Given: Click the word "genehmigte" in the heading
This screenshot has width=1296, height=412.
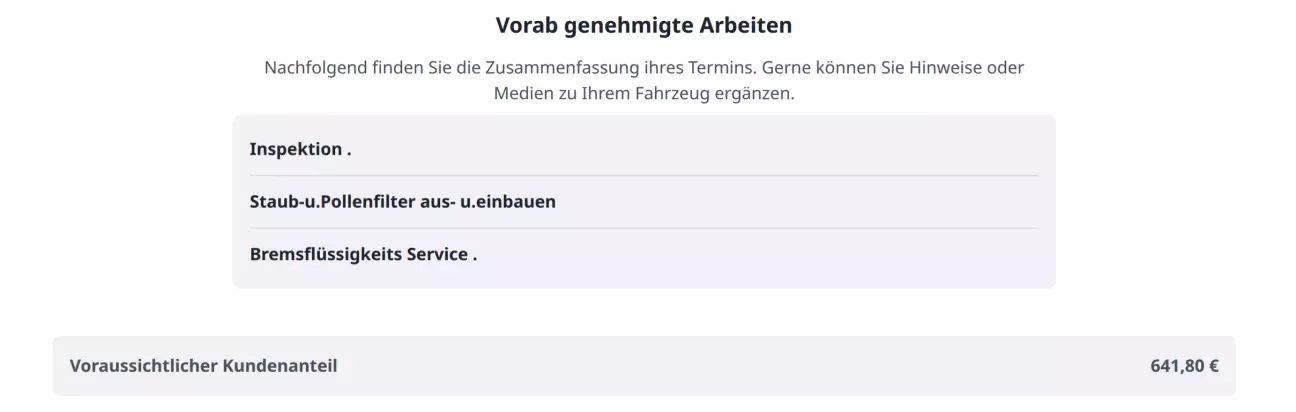Looking at the screenshot, I should [x=629, y=25].
